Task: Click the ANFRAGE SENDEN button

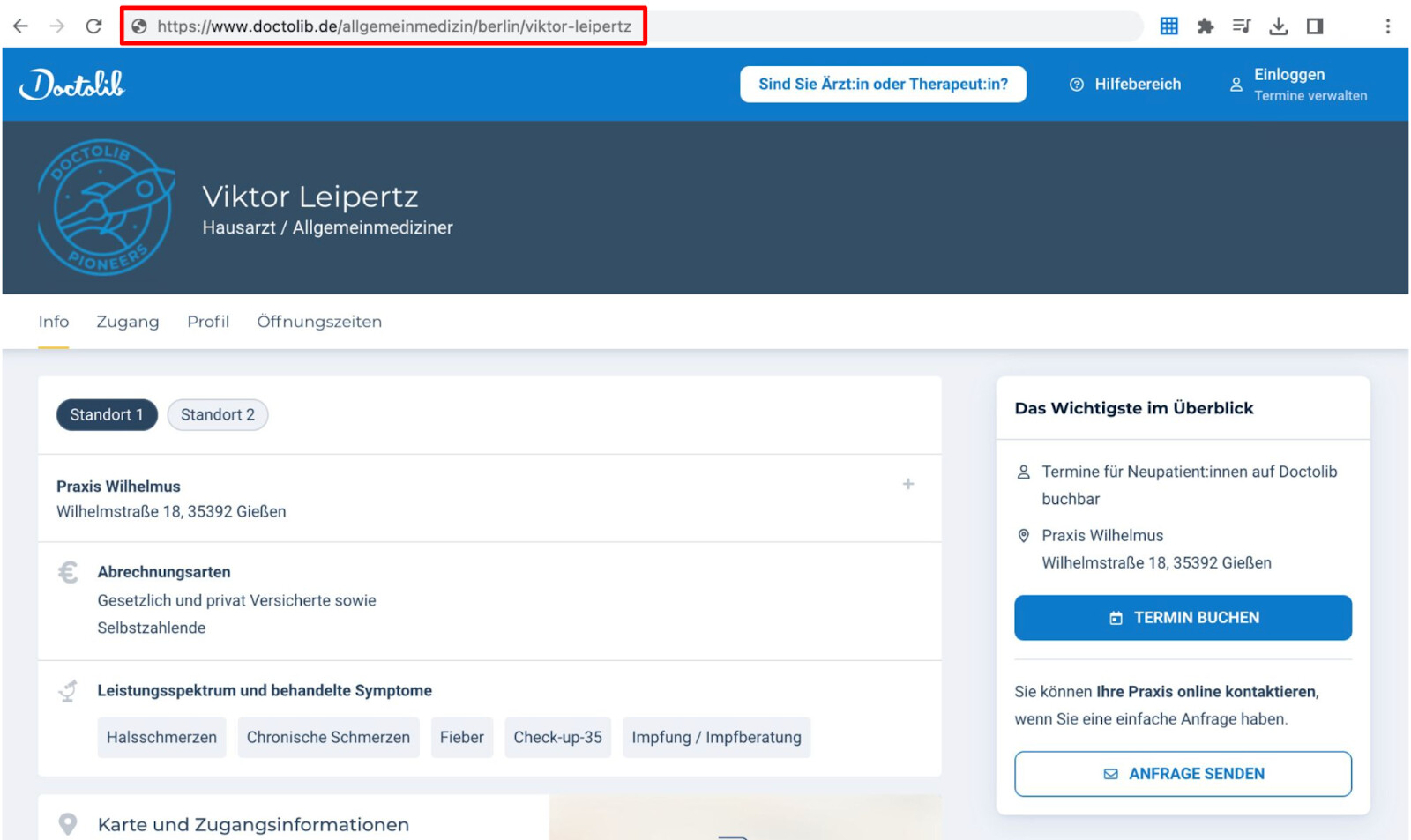Action: pyautogui.click(x=1183, y=774)
